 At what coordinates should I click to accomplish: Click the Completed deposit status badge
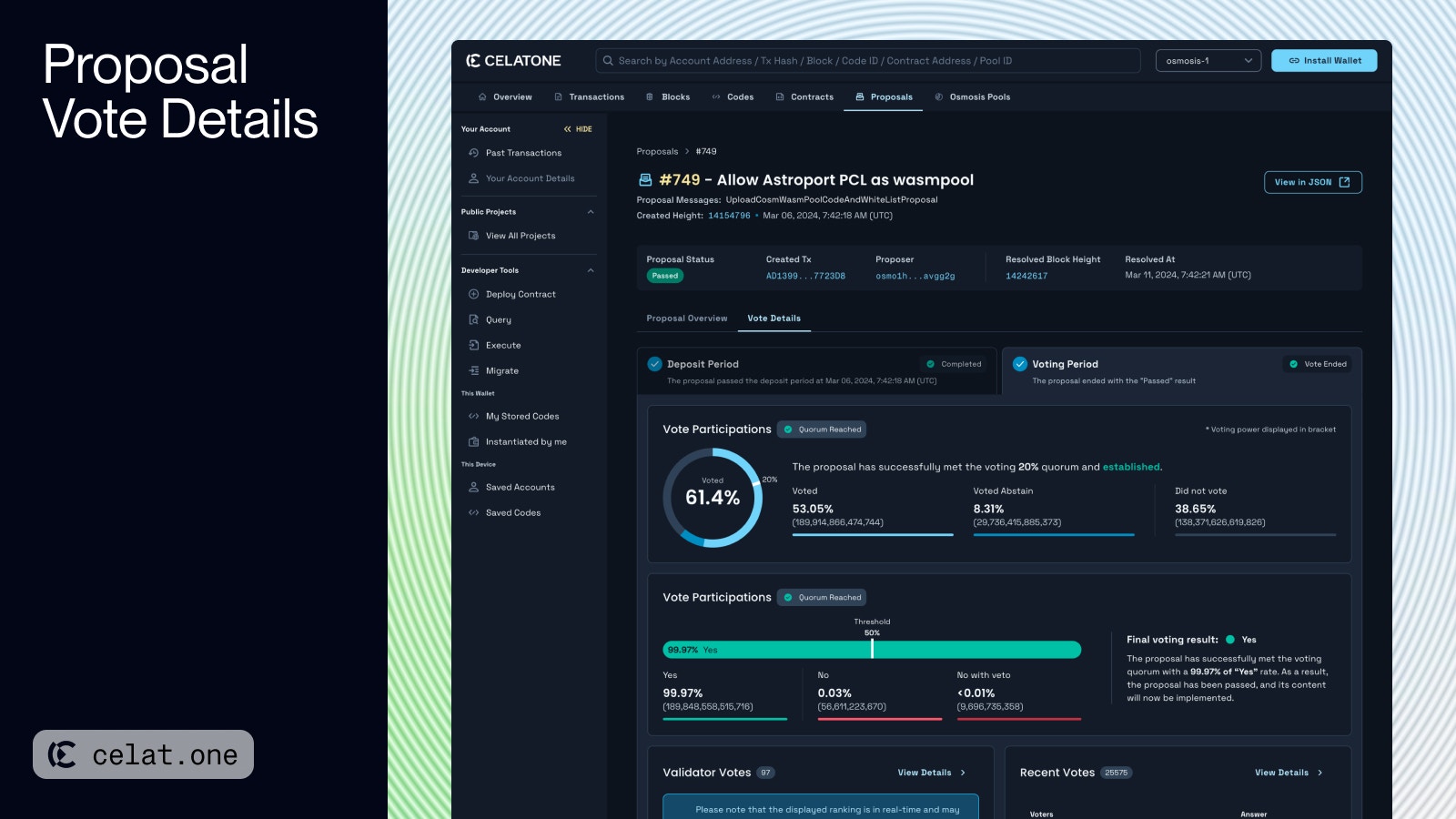click(954, 364)
